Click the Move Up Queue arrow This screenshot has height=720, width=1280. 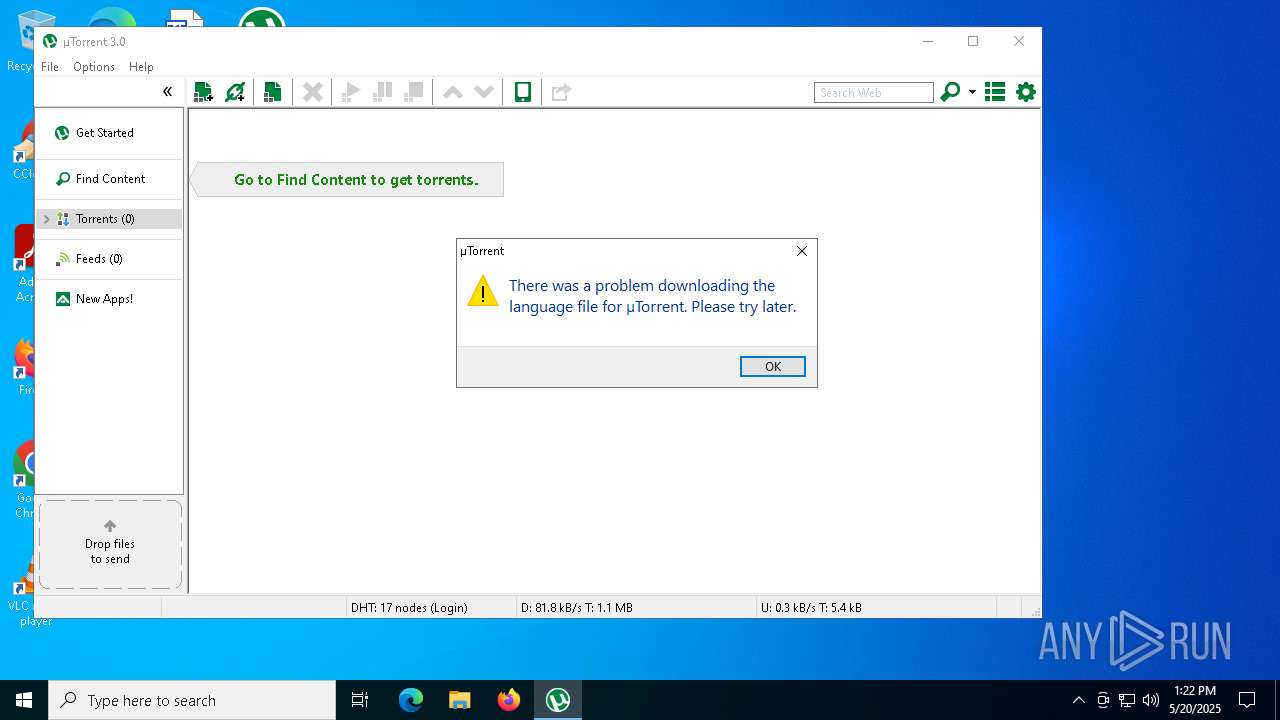(x=453, y=92)
